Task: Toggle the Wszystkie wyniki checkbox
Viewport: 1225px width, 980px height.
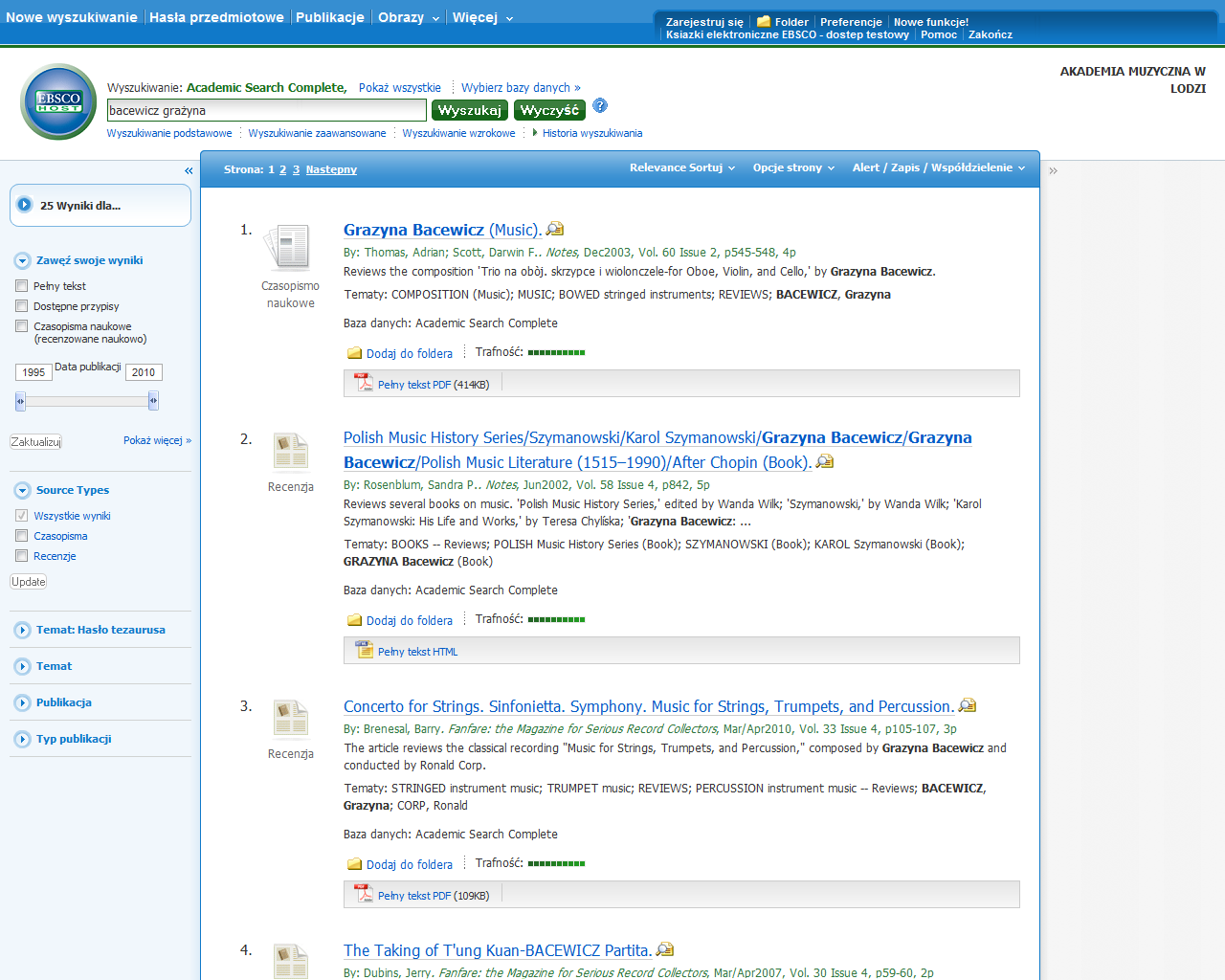Action: (x=22, y=515)
